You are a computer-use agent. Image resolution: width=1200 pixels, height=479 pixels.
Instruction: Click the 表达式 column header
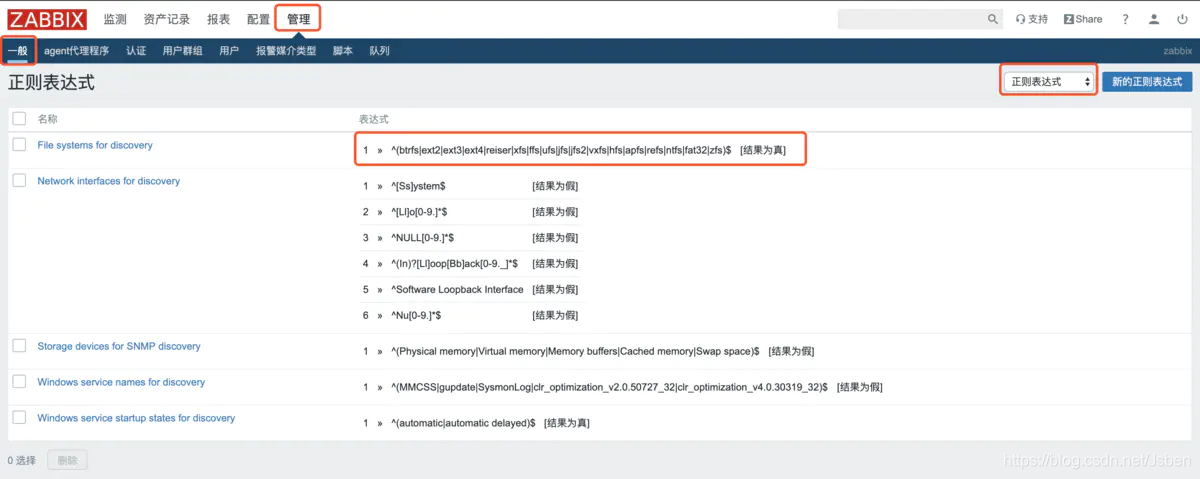[374, 119]
